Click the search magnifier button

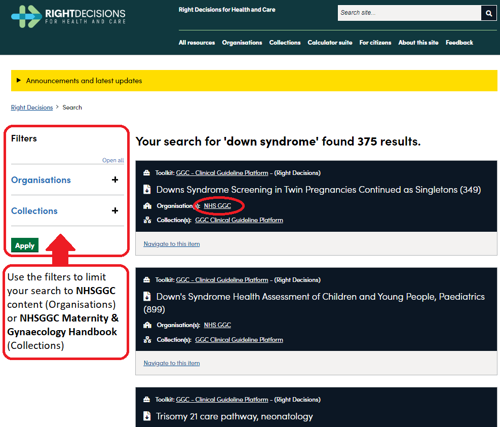coord(489,13)
